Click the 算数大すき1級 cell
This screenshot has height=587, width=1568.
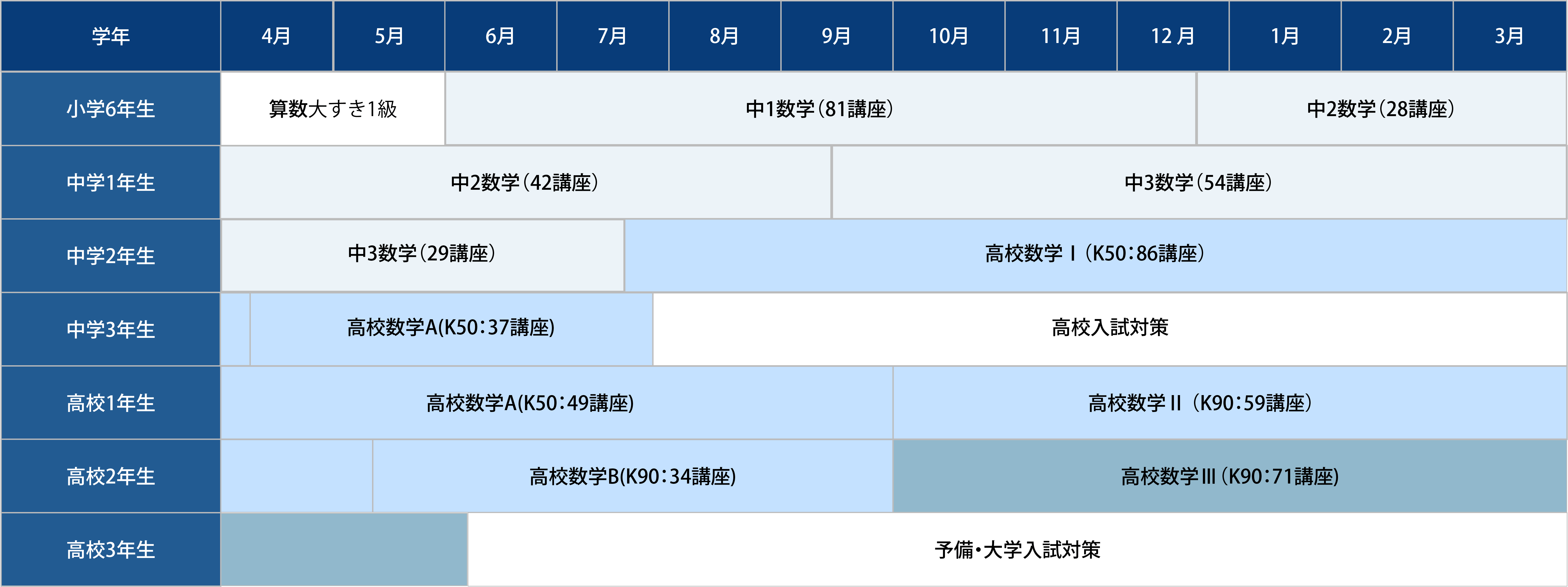(x=333, y=109)
